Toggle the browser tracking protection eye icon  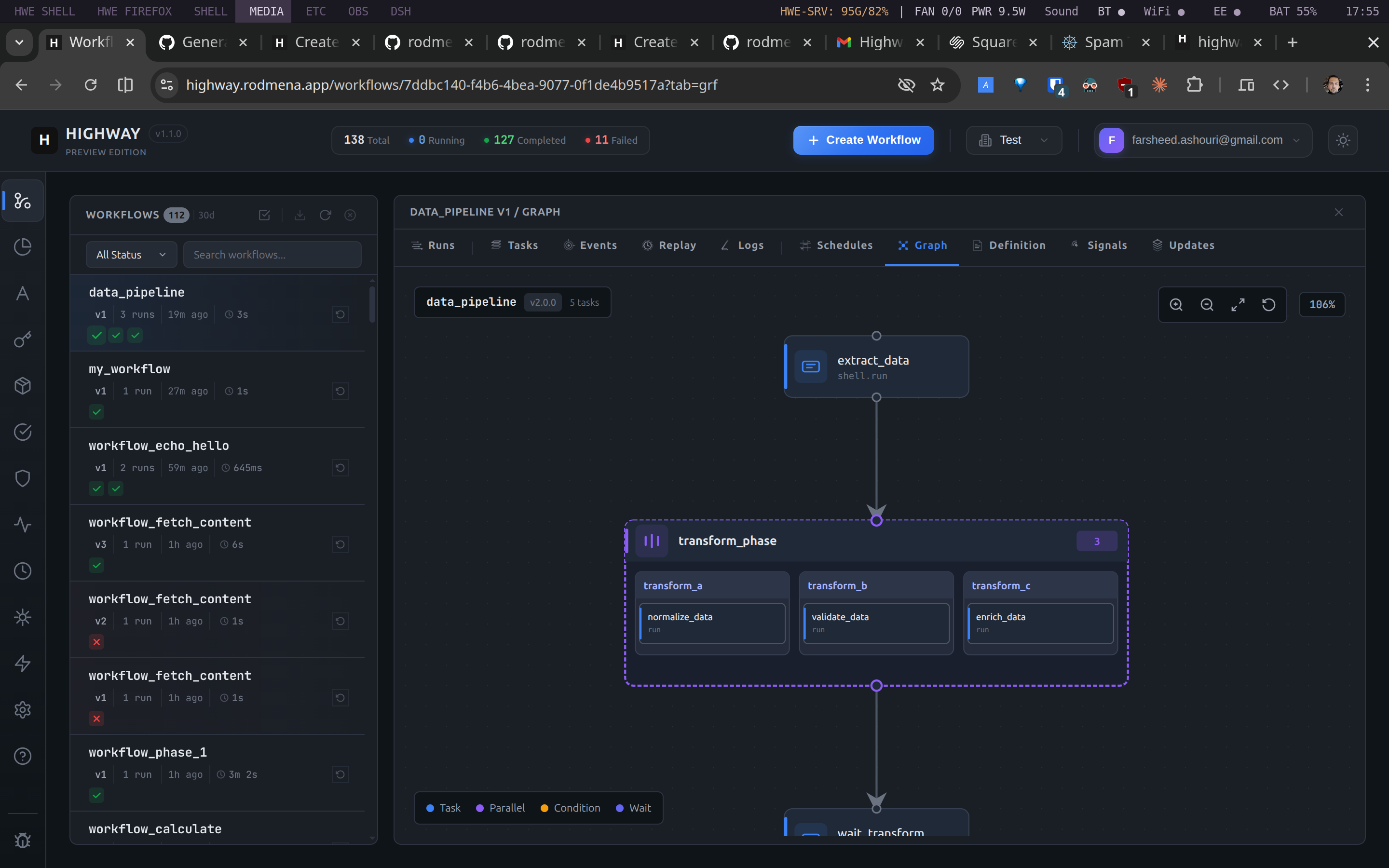906,85
